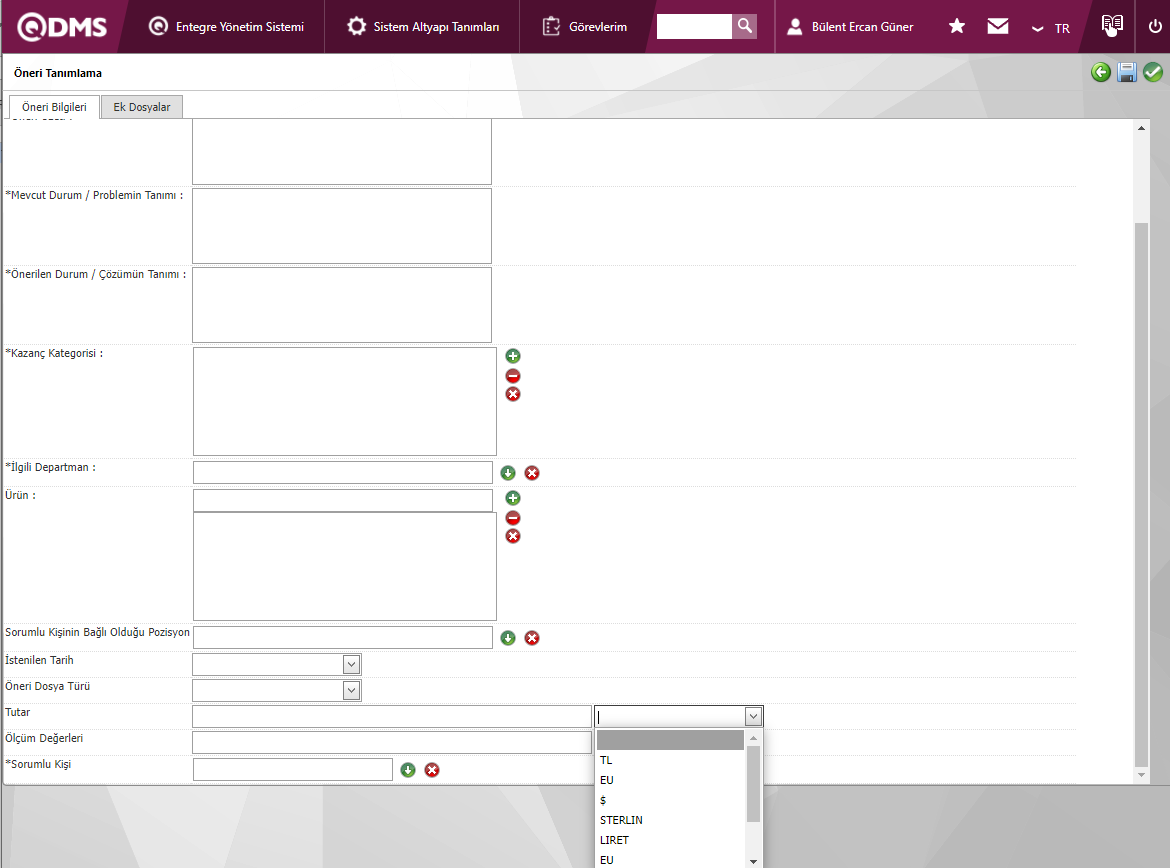Image resolution: width=1170 pixels, height=868 pixels.
Task: Open messages envelope icon
Action: pos(998,27)
